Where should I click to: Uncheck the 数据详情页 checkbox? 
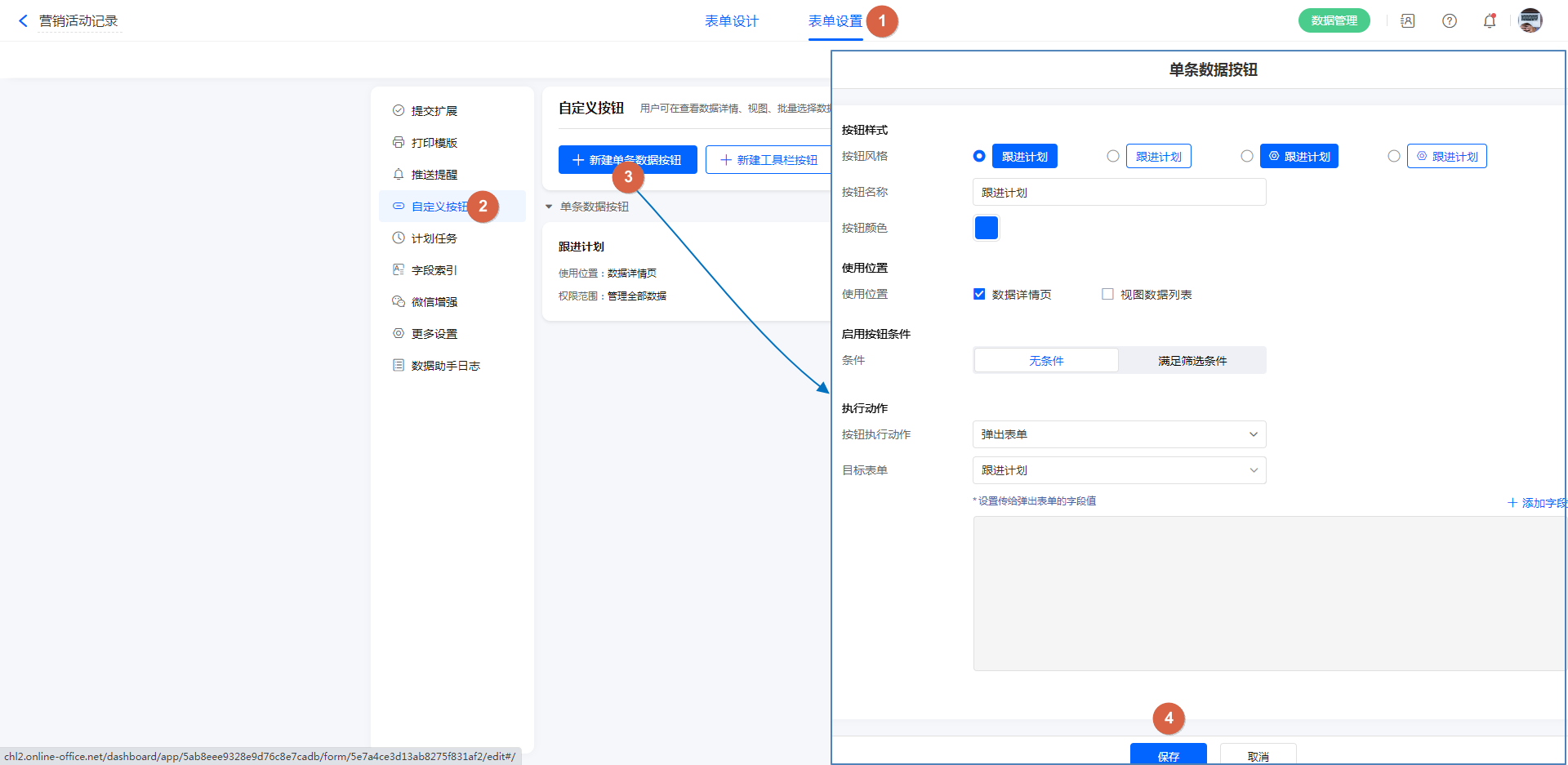[979, 294]
